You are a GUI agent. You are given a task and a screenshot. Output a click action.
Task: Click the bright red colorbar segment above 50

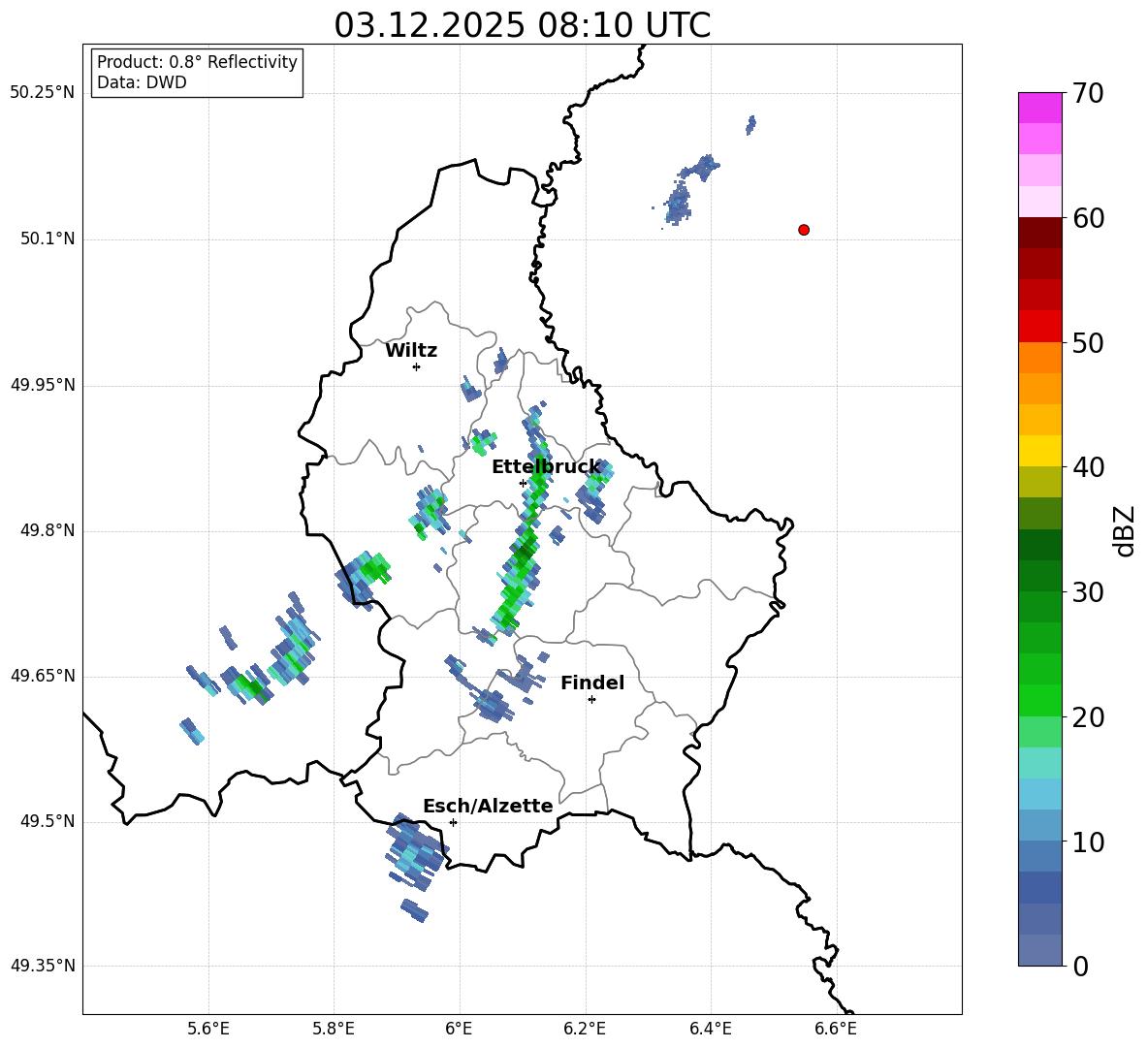[x=1039, y=327]
